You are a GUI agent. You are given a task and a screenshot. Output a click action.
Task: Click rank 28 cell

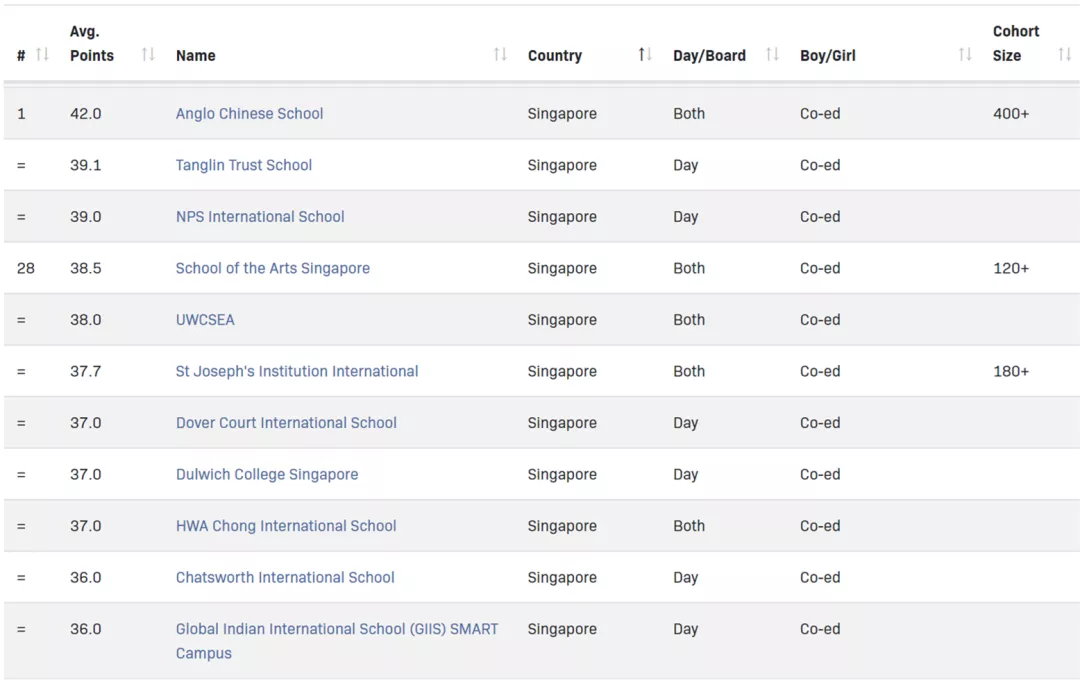25,268
